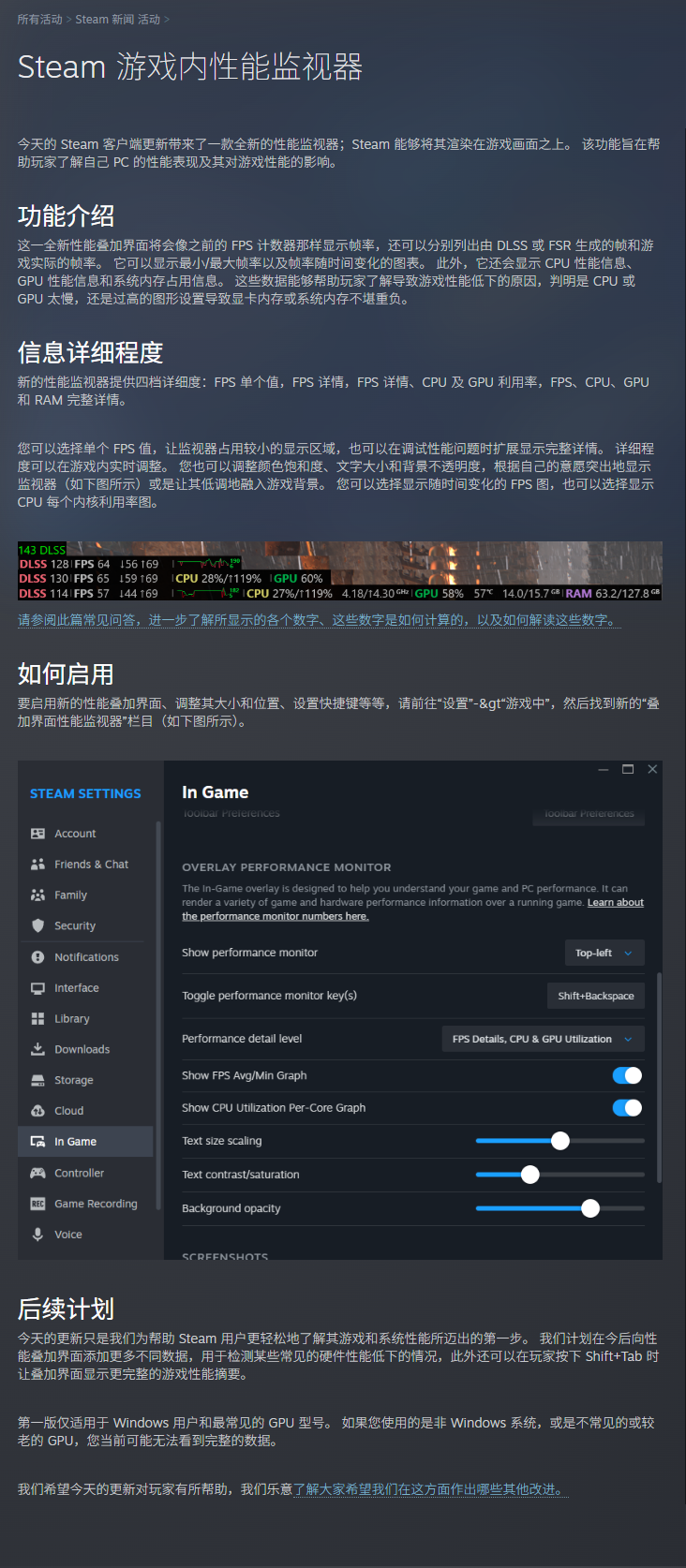Click the Steam 新闻 活动 breadcrumb link

tap(117, 19)
